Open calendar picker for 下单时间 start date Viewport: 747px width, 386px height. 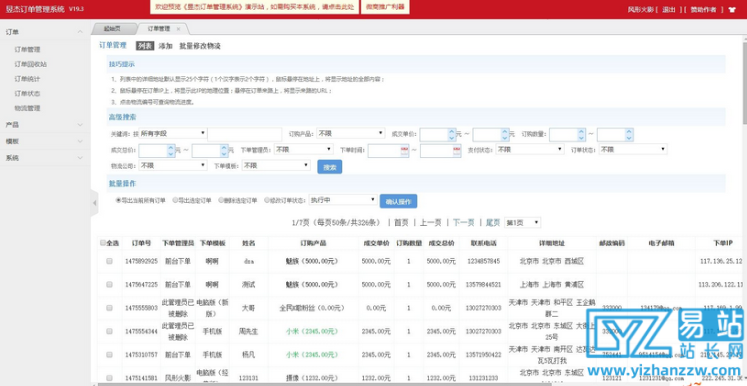404,151
